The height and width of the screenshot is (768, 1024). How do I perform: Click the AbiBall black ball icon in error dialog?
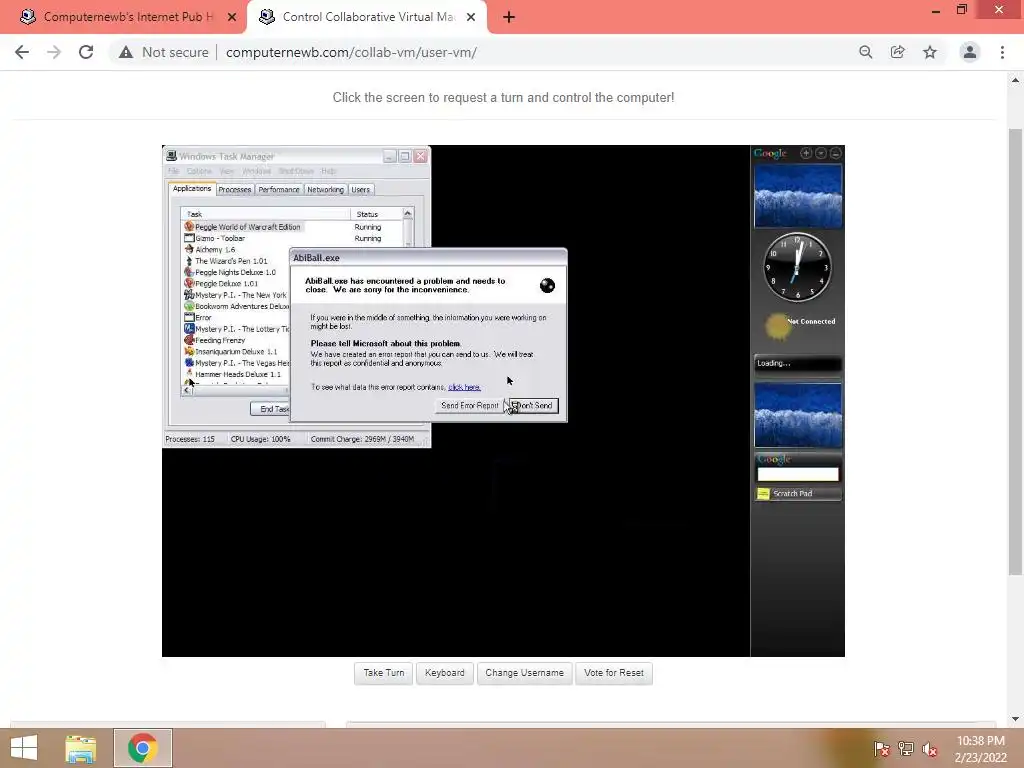[547, 285]
